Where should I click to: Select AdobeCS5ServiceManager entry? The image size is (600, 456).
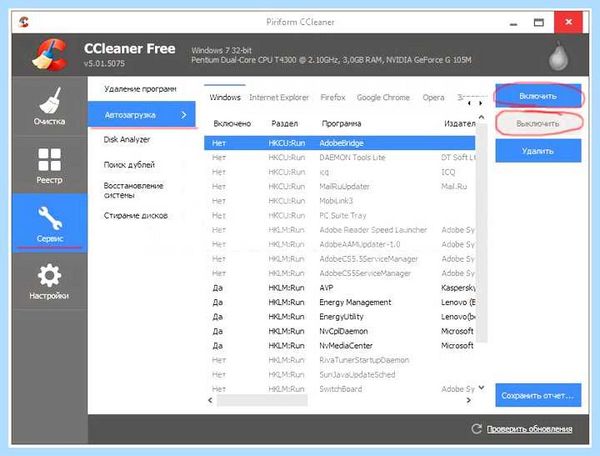pyautogui.click(x=340, y=274)
